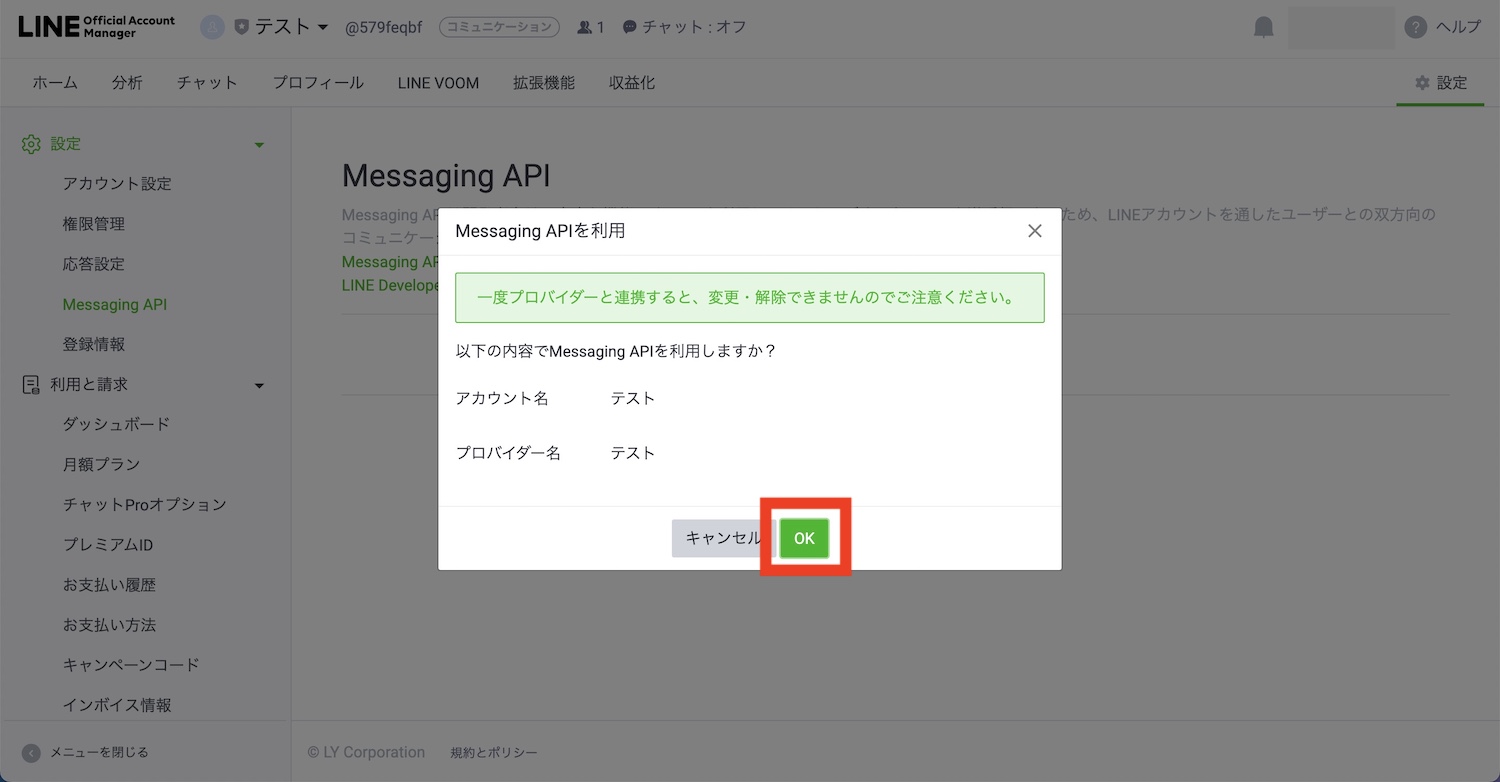
Task: Open the notification bell
Action: click(x=1264, y=27)
